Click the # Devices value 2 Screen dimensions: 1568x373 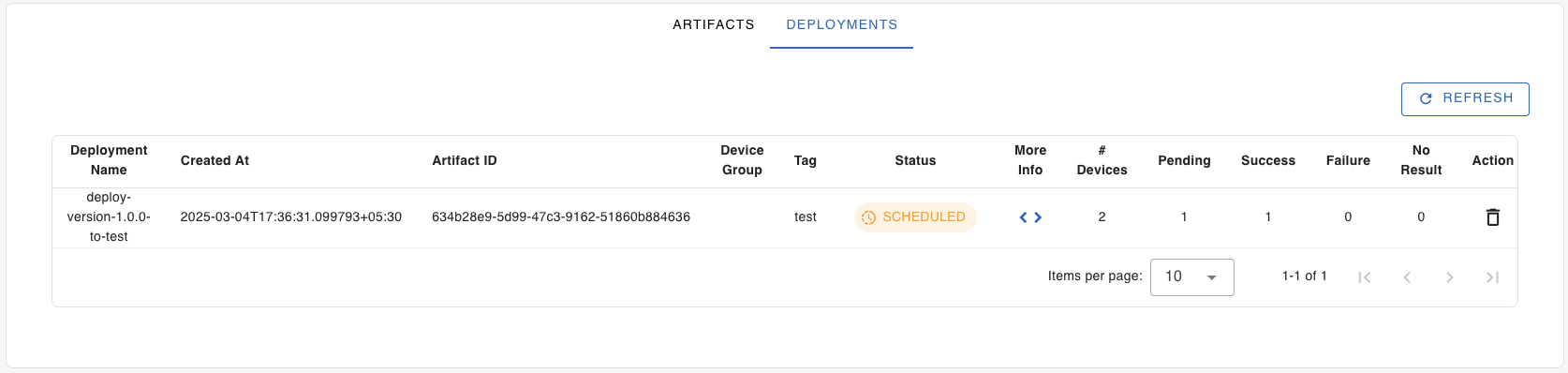coord(1102,217)
